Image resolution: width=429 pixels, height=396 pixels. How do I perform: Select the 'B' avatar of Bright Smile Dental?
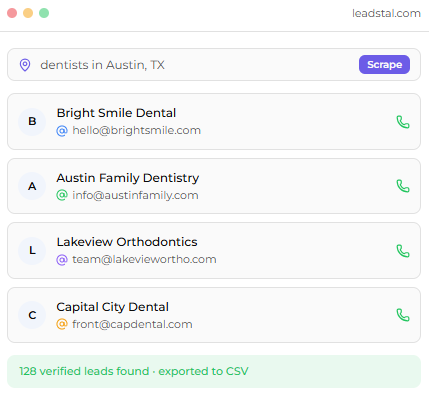32,122
